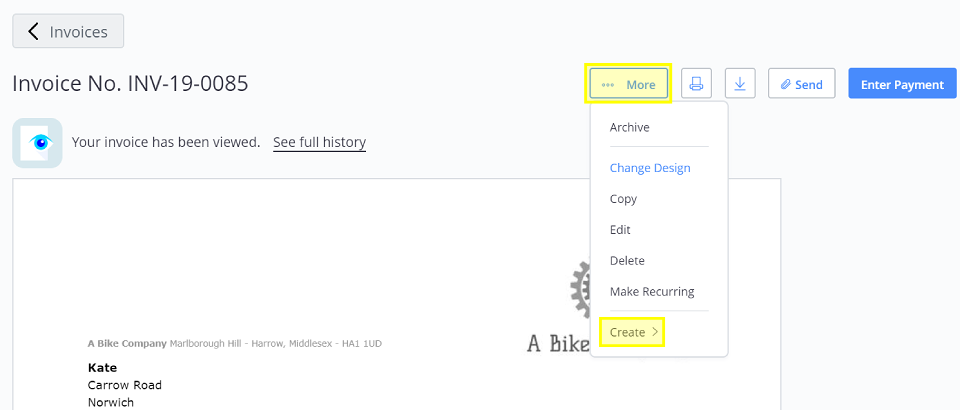
Task: Select Archive from the menu
Action: tap(629, 127)
